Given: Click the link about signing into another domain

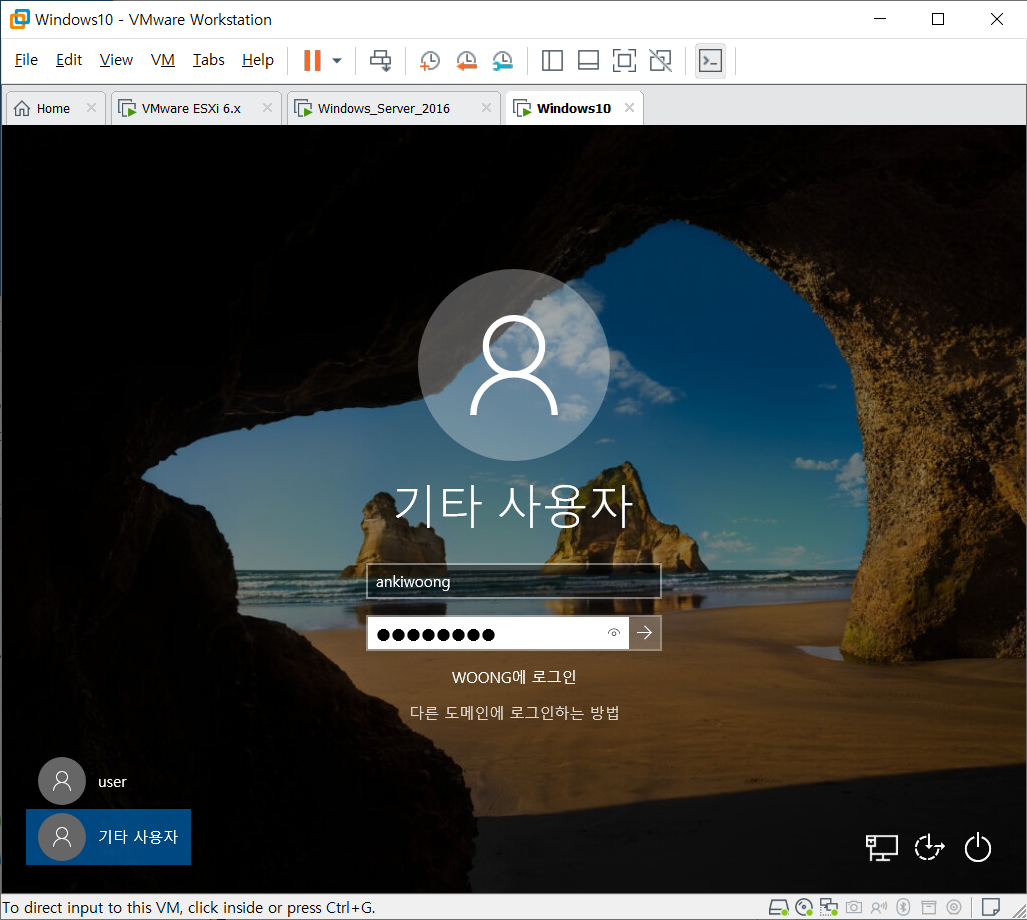Looking at the screenshot, I should point(515,712).
